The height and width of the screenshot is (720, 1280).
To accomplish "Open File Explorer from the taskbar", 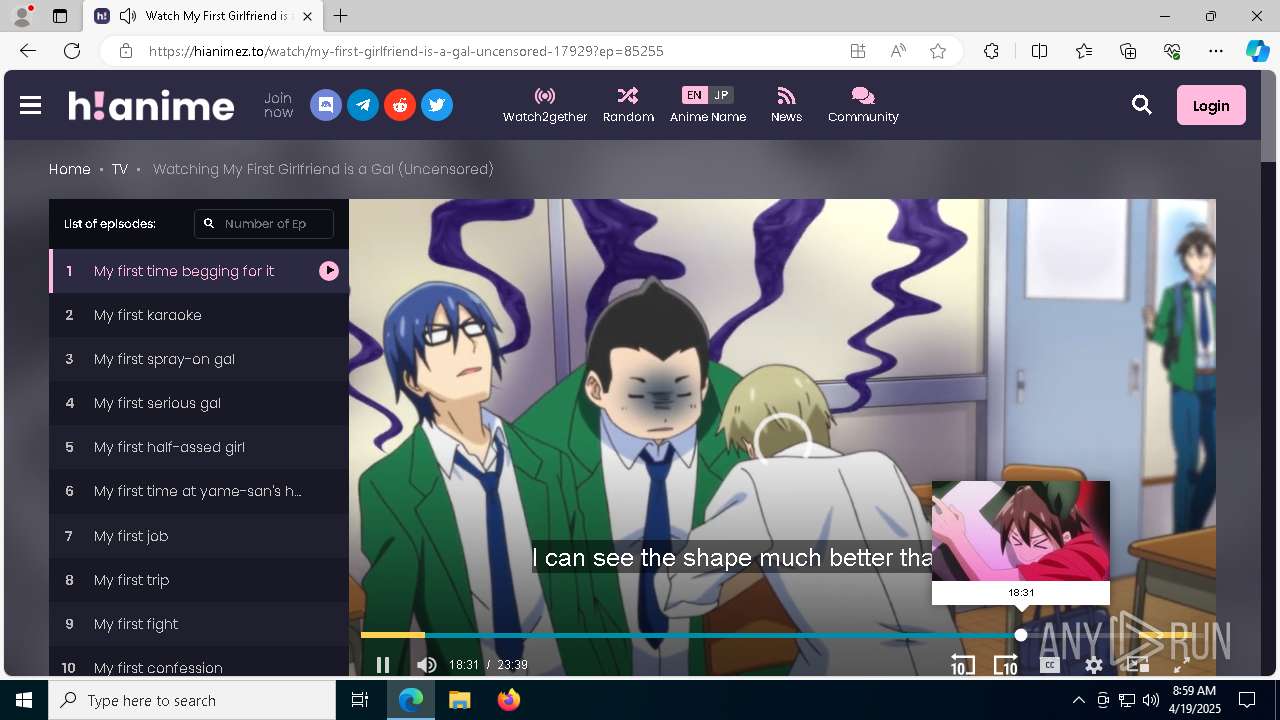I will [459, 700].
